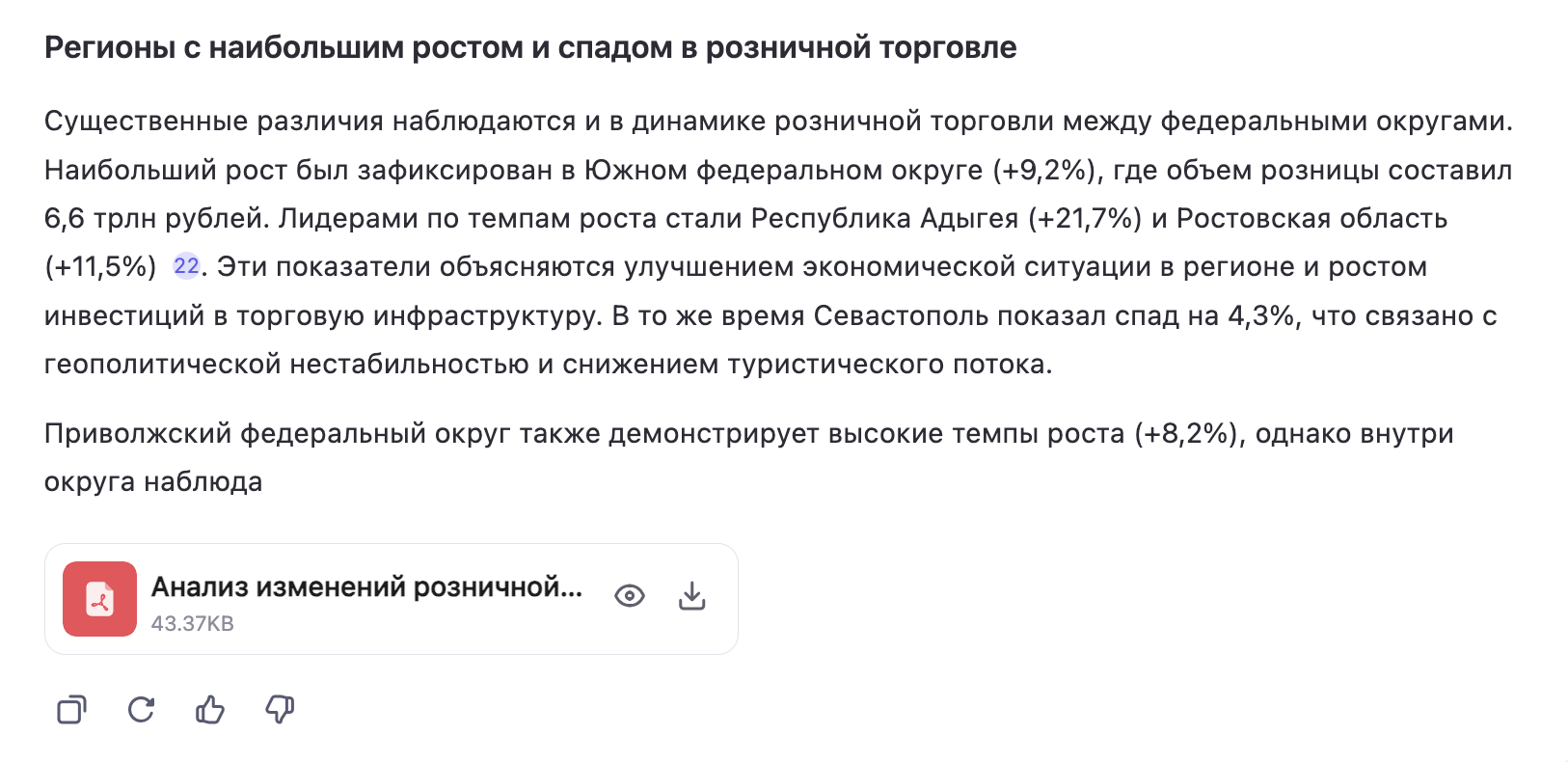Click the '4,3%' decline figure
Image resolution: width=1568 pixels, height=762 pixels.
(1261, 315)
